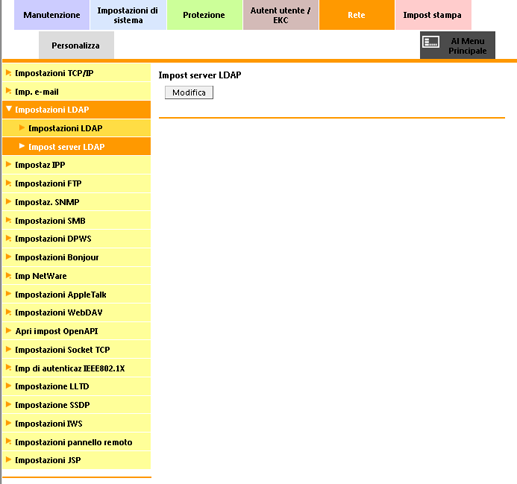
Task: Open Imp. e-mail menu entry
Action: (x=76, y=92)
